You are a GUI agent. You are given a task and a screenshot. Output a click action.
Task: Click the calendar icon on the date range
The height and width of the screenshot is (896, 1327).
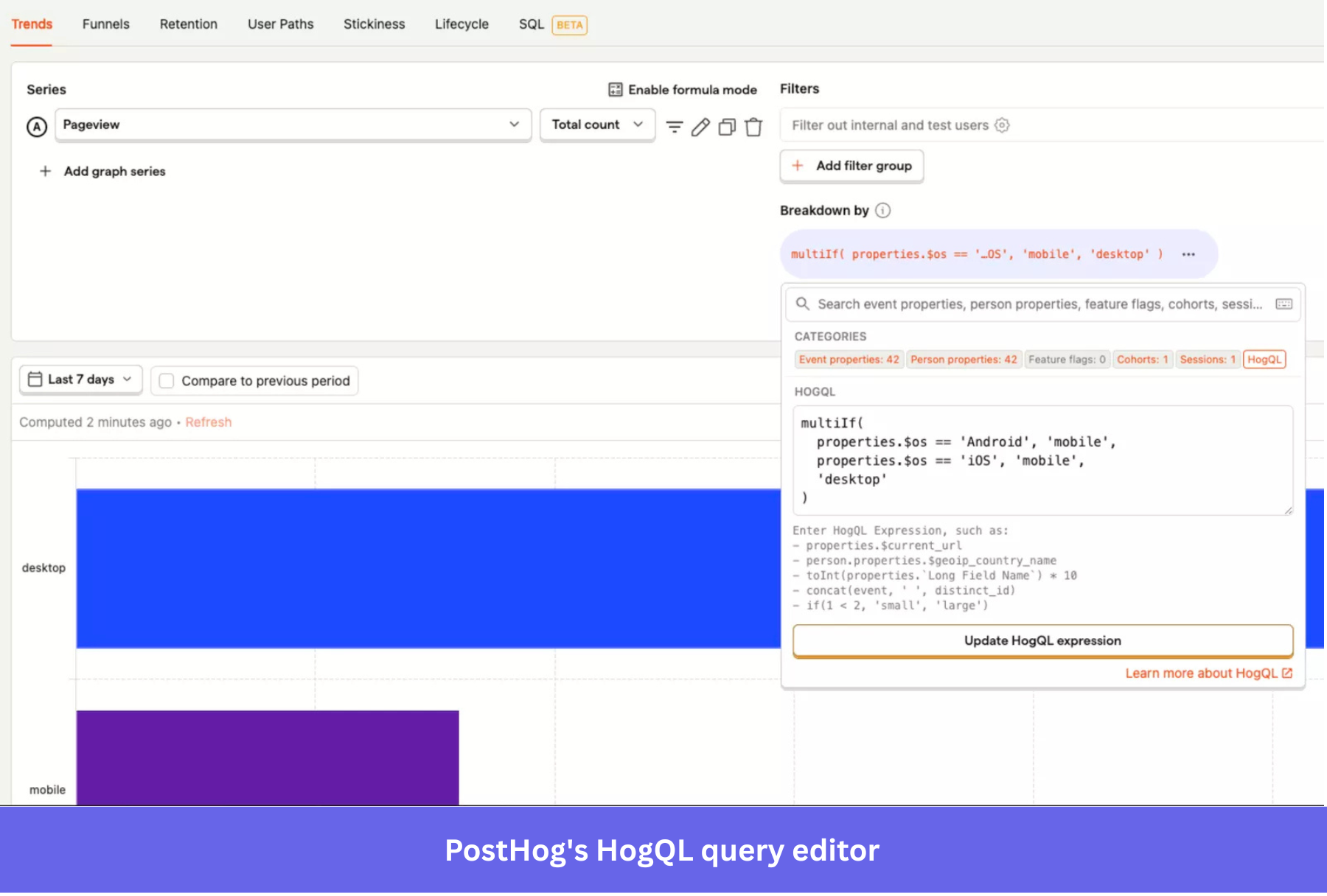pos(35,379)
